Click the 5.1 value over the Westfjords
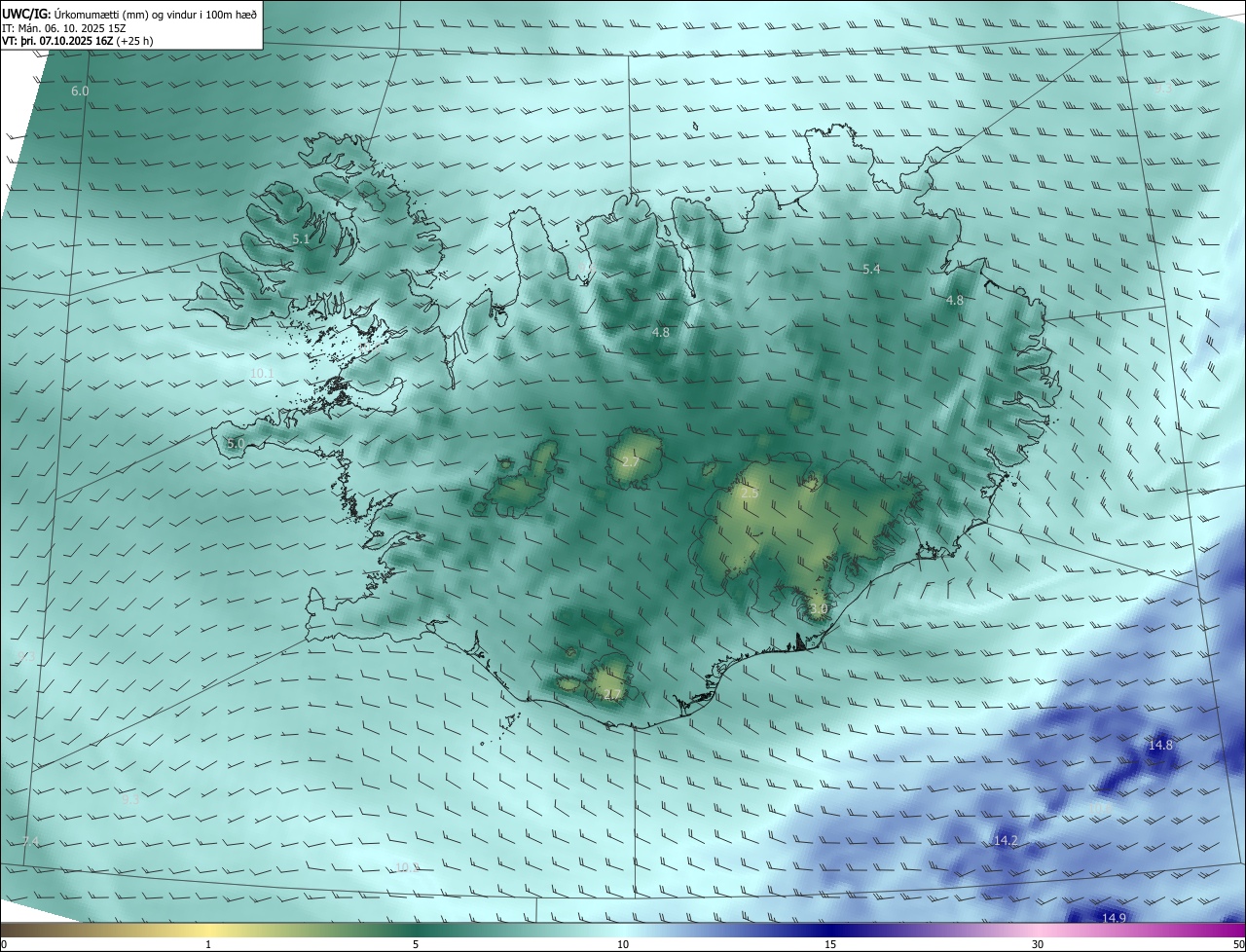1246x952 pixels. tap(301, 238)
